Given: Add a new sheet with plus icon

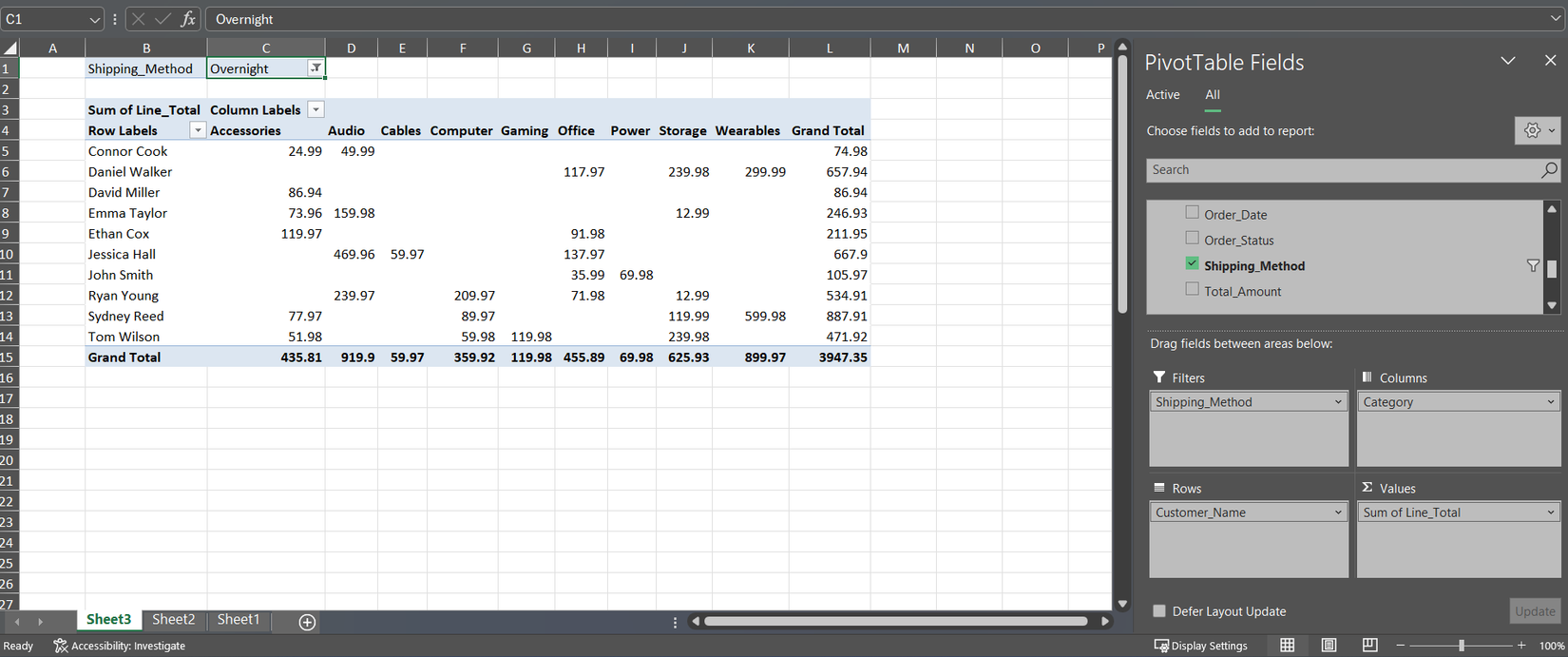Looking at the screenshot, I should (307, 622).
